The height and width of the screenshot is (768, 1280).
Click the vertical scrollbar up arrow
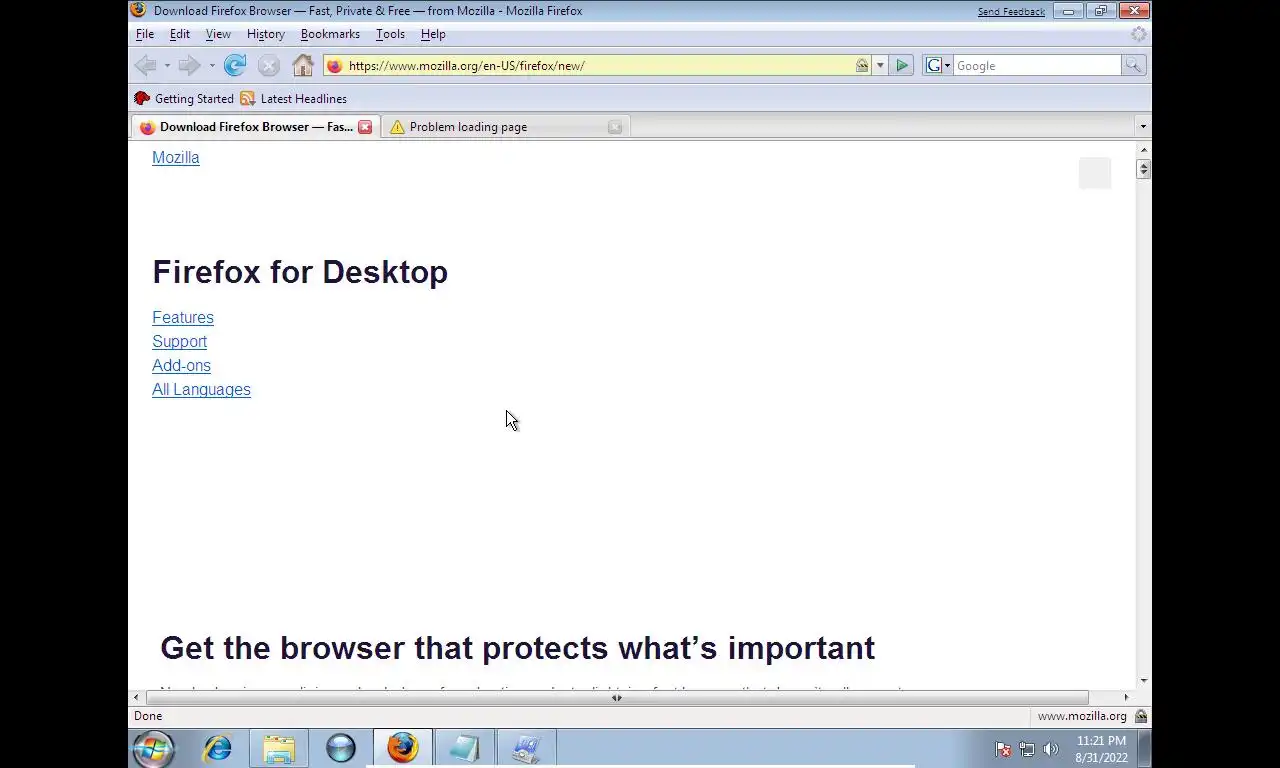tap(1143, 149)
